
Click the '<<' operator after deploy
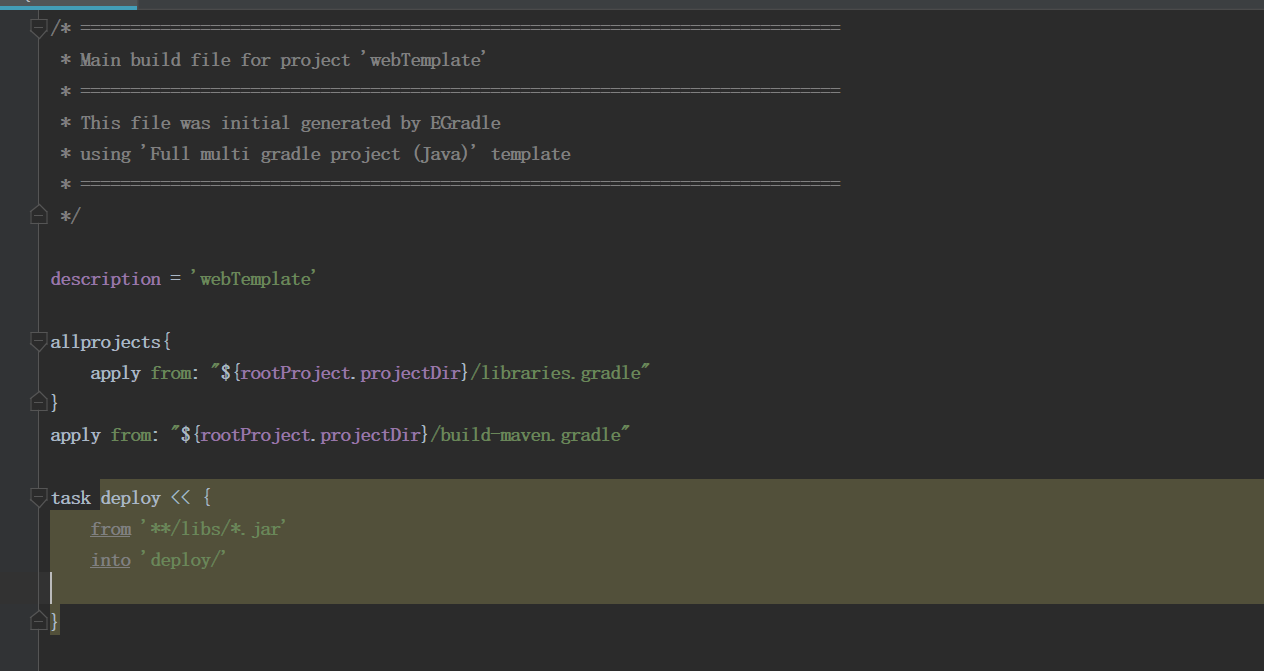(181, 497)
